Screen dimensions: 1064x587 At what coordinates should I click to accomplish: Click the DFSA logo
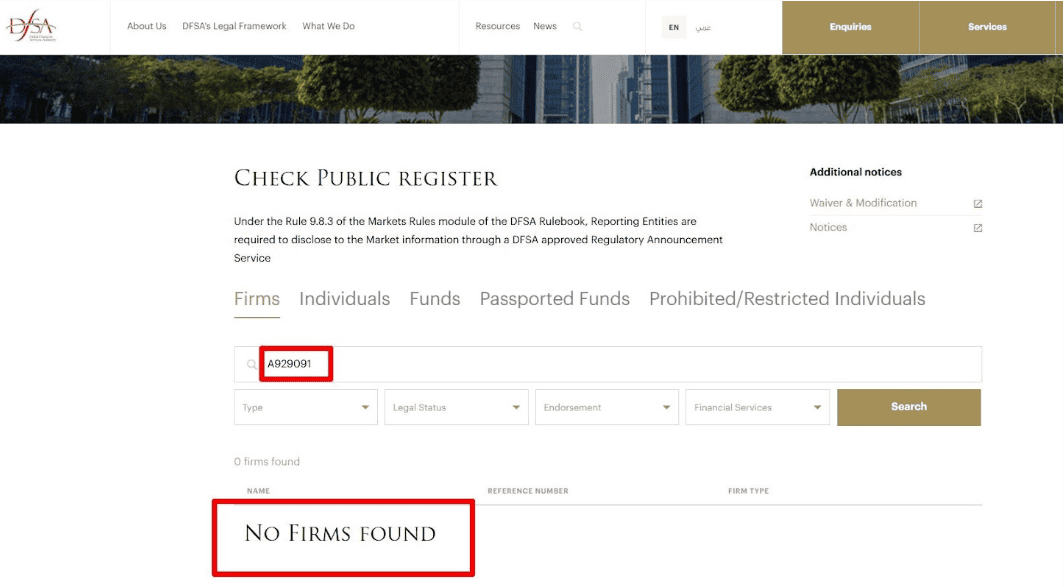pyautogui.click(x=32, y=27)
